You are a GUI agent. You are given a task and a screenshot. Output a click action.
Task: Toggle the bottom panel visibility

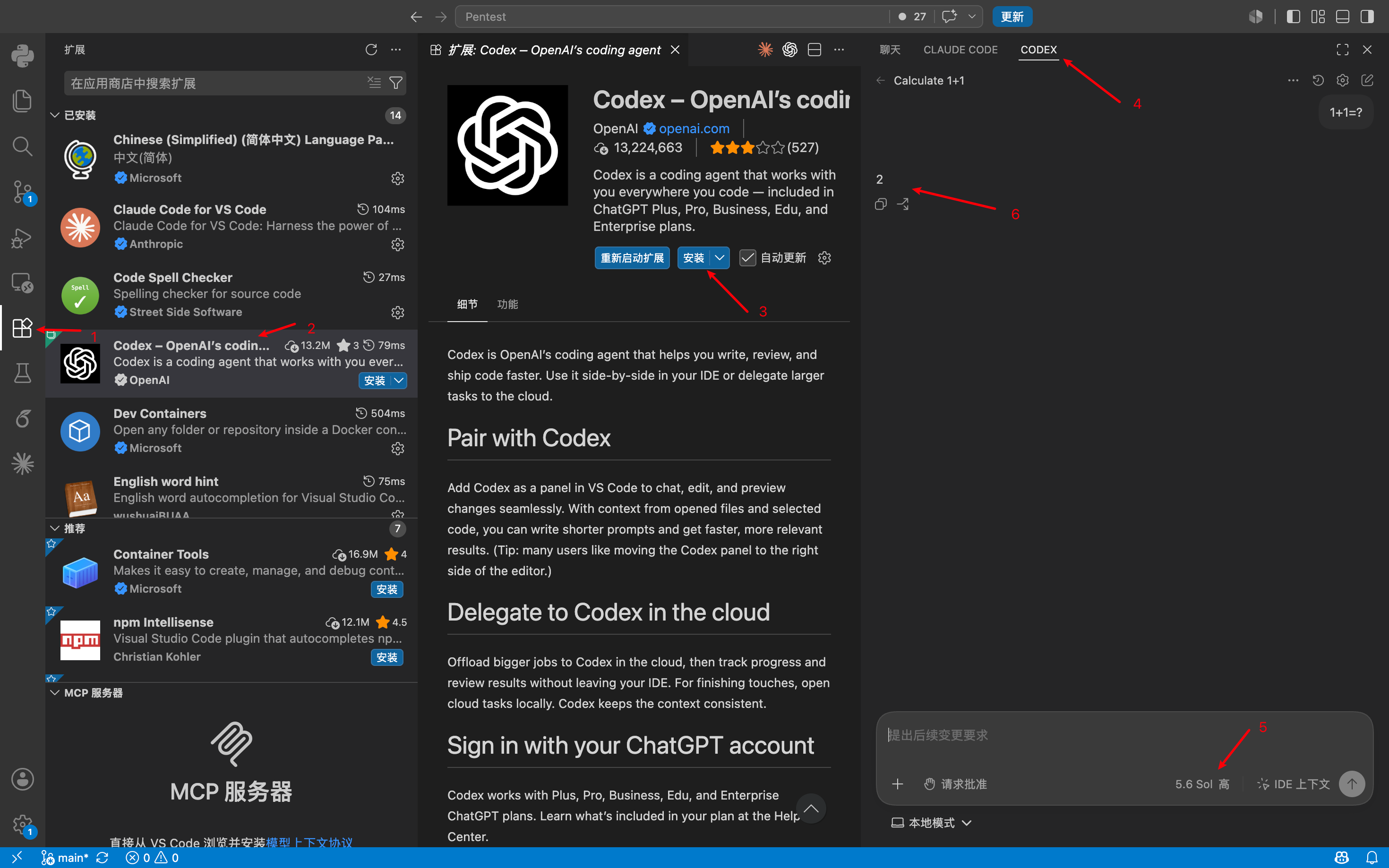pyautogui.click(x=1343, y=17)
